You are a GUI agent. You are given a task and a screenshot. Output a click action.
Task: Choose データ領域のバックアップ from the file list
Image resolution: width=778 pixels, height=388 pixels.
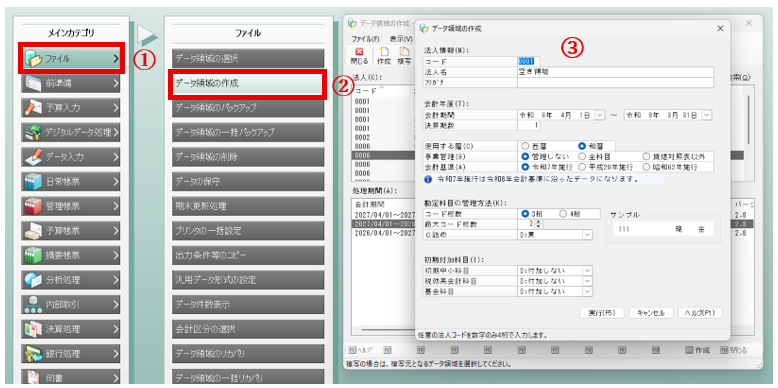tap(248, 108)
